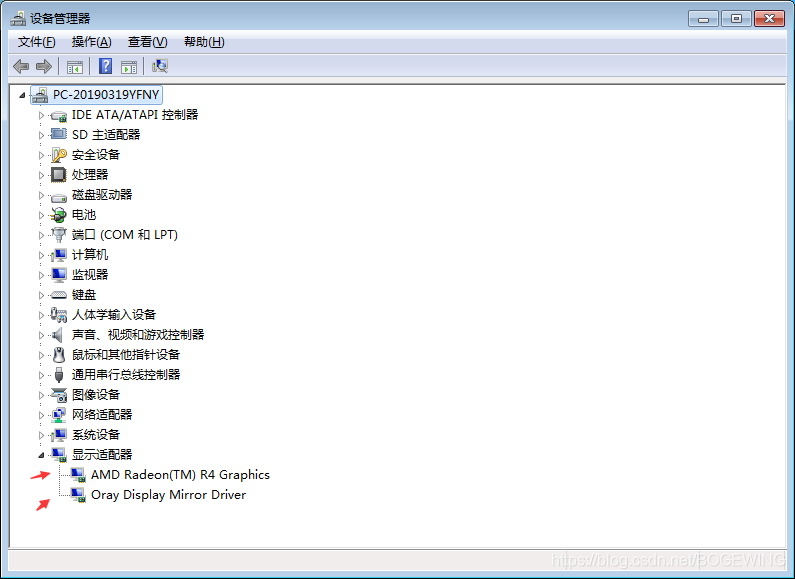Collapse the 显示适配器 node
The height and width of the screenshot is (579, 795).
coord(41,455)
